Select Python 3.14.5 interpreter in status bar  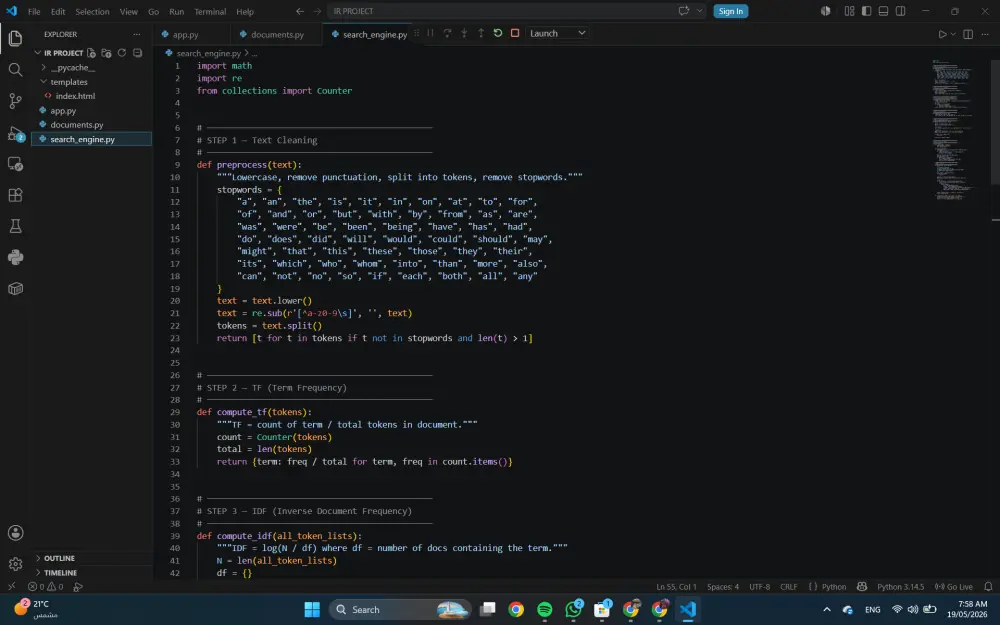click(x=900, y=587)
